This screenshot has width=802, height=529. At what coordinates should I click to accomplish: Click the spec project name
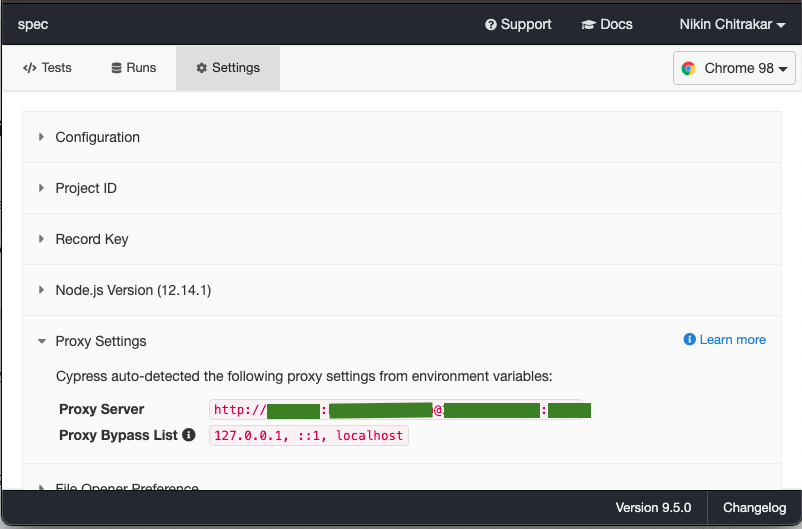click(33, 25)
